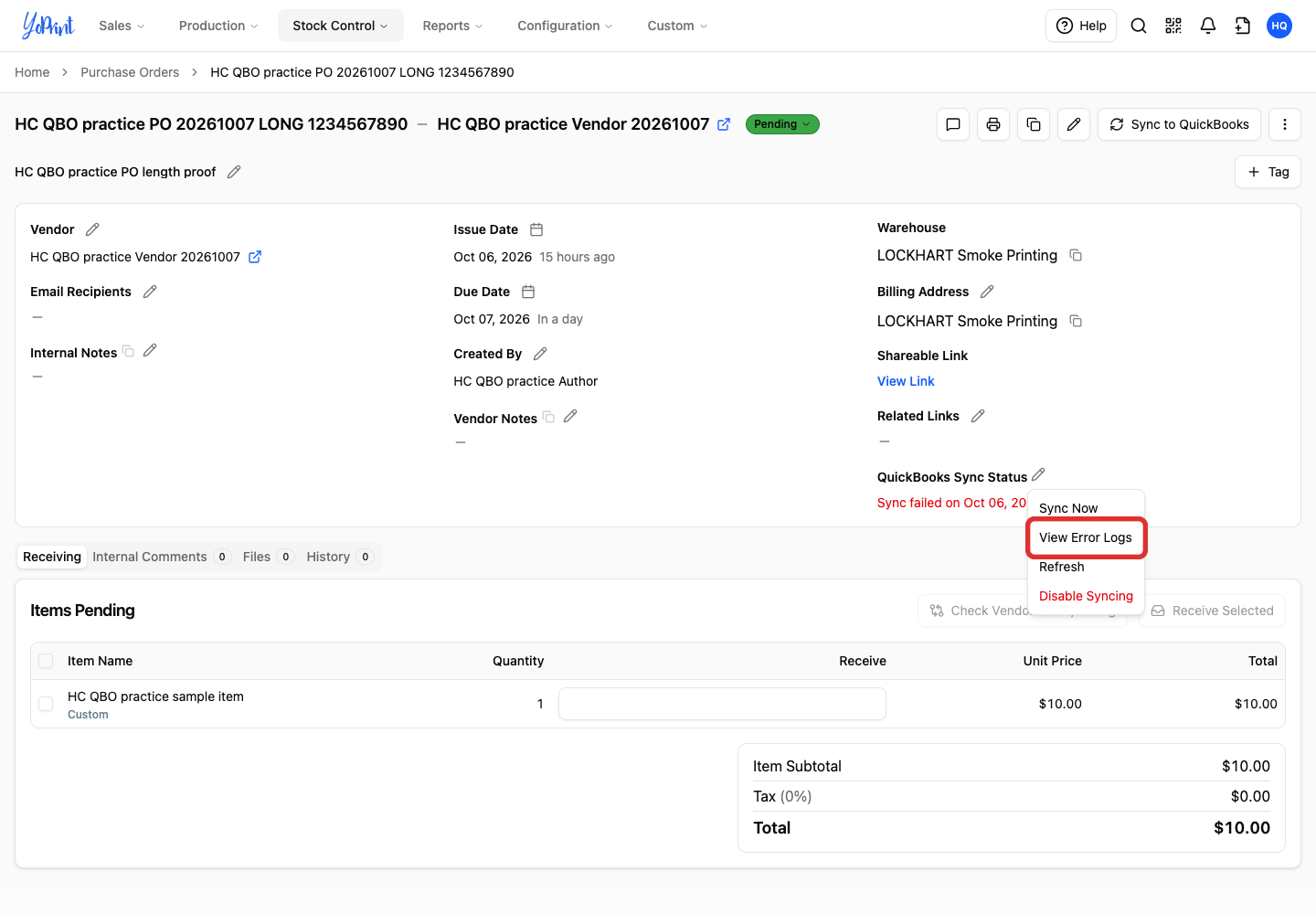This screenshot has width=1316, height=914.
Task: Expand the Production menu
Action: click(218, 26)
